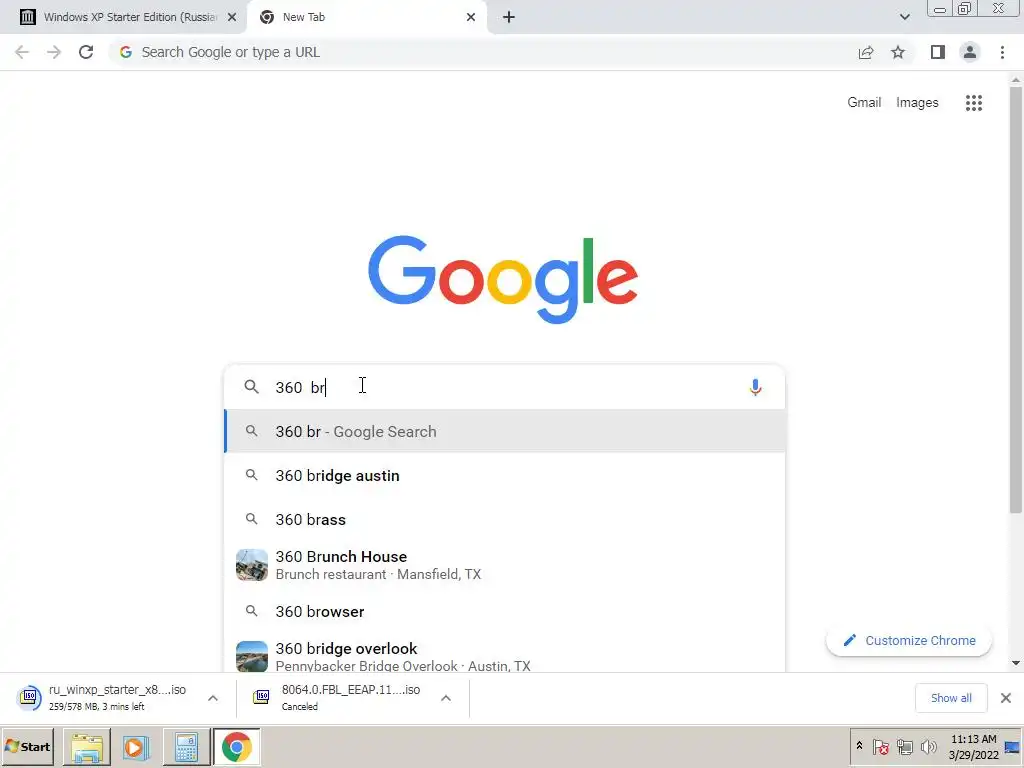
Task: Click the scrollbar down arrow
Action: (x=1015, y=663)
